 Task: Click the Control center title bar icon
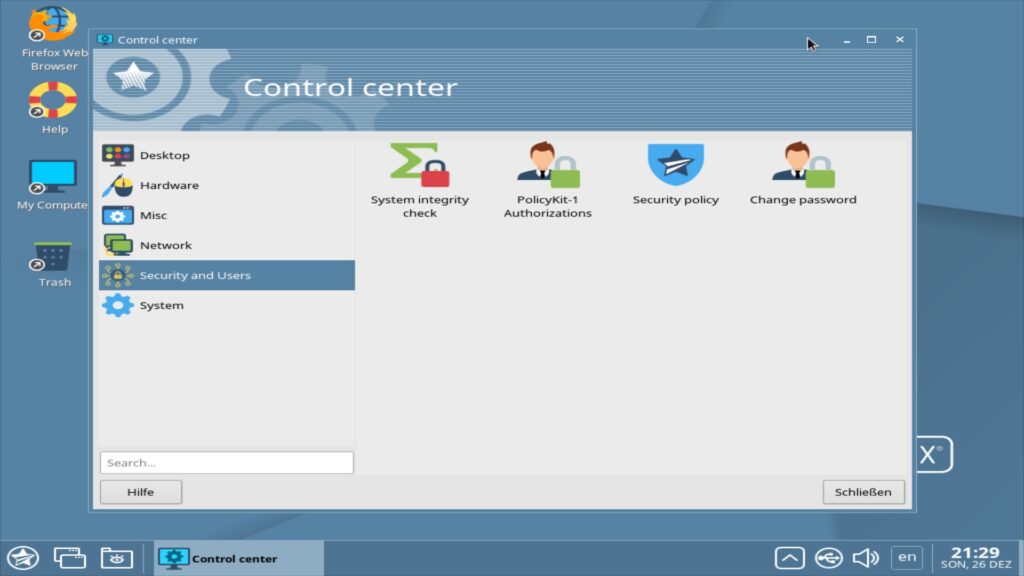coord(104,40)
